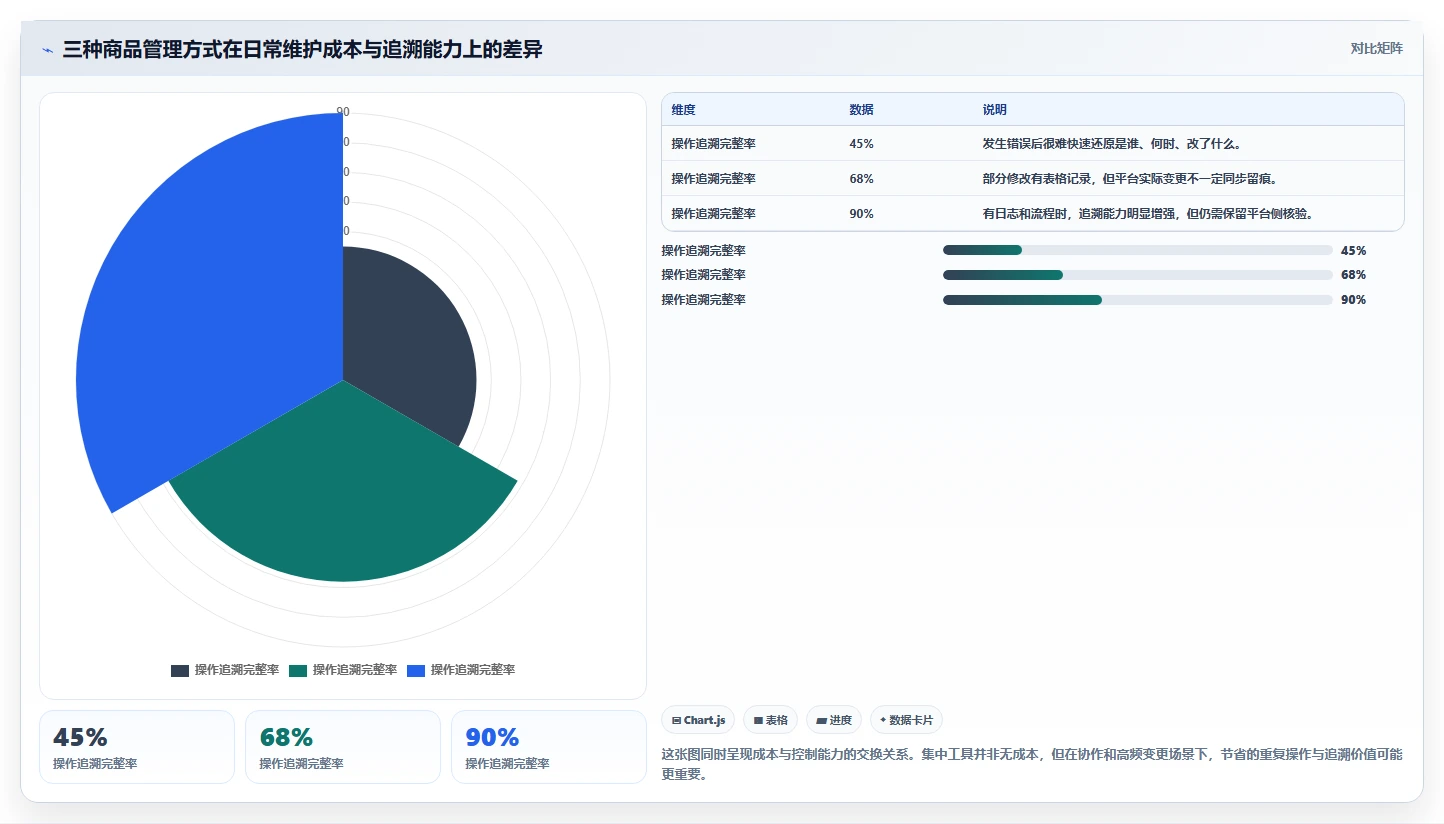Viewport: 1444px width, 824px height.
Task: Click the footer paragraph starting 这张图同时呈现
Action: click(1032, 764)
